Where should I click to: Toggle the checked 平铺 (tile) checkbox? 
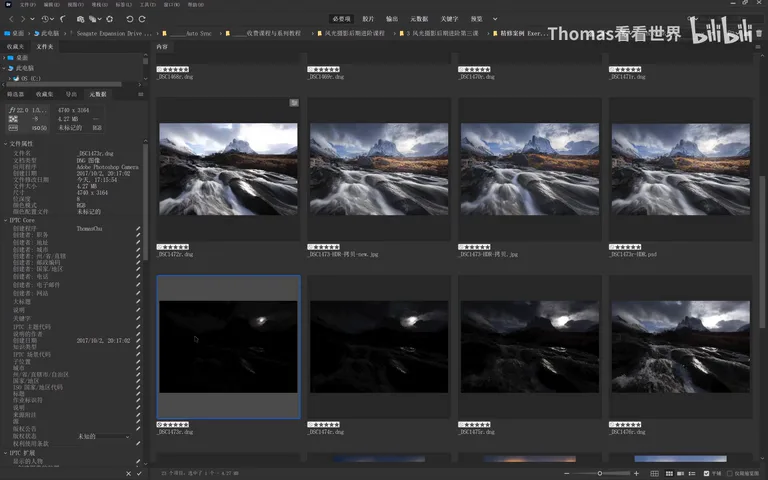706,474
